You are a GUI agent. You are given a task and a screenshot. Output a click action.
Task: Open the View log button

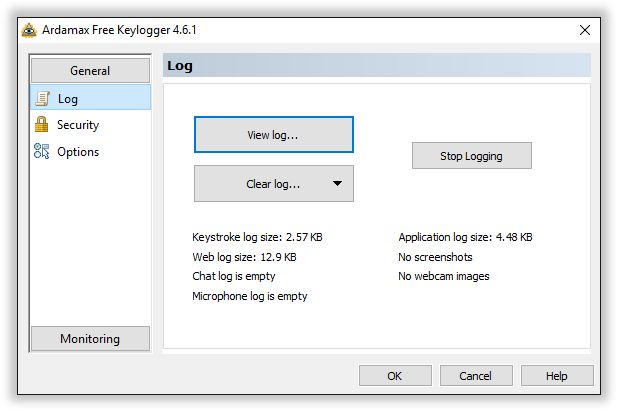click(x=274, y=135)
